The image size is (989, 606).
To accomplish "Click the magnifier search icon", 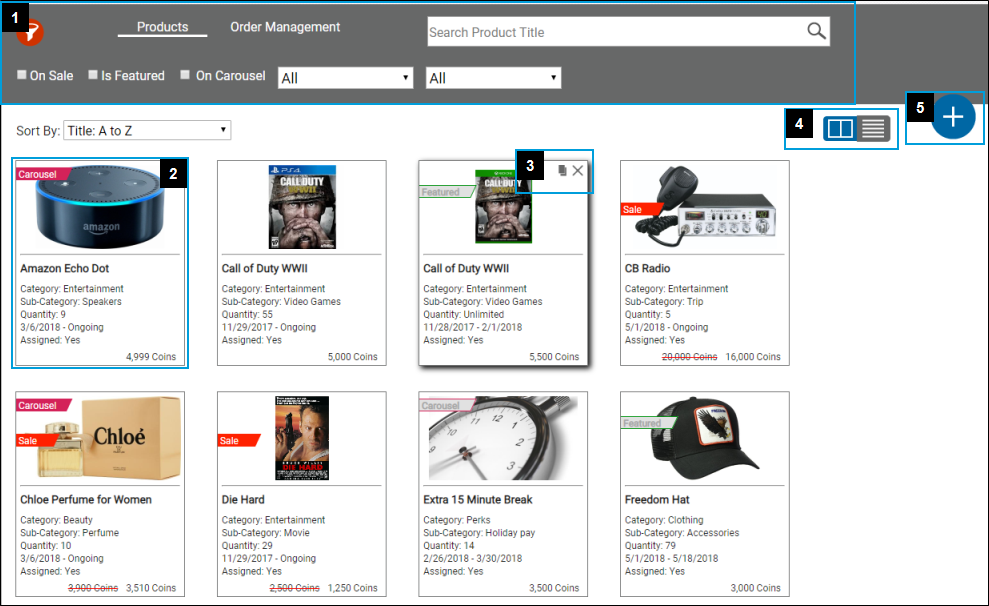I will pos(816,30).
